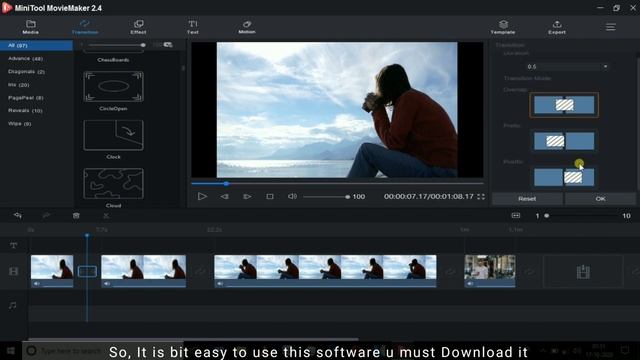640x360 pixels.
Task: Open the Windows Start menu
Action: click(x=11, y=351)
